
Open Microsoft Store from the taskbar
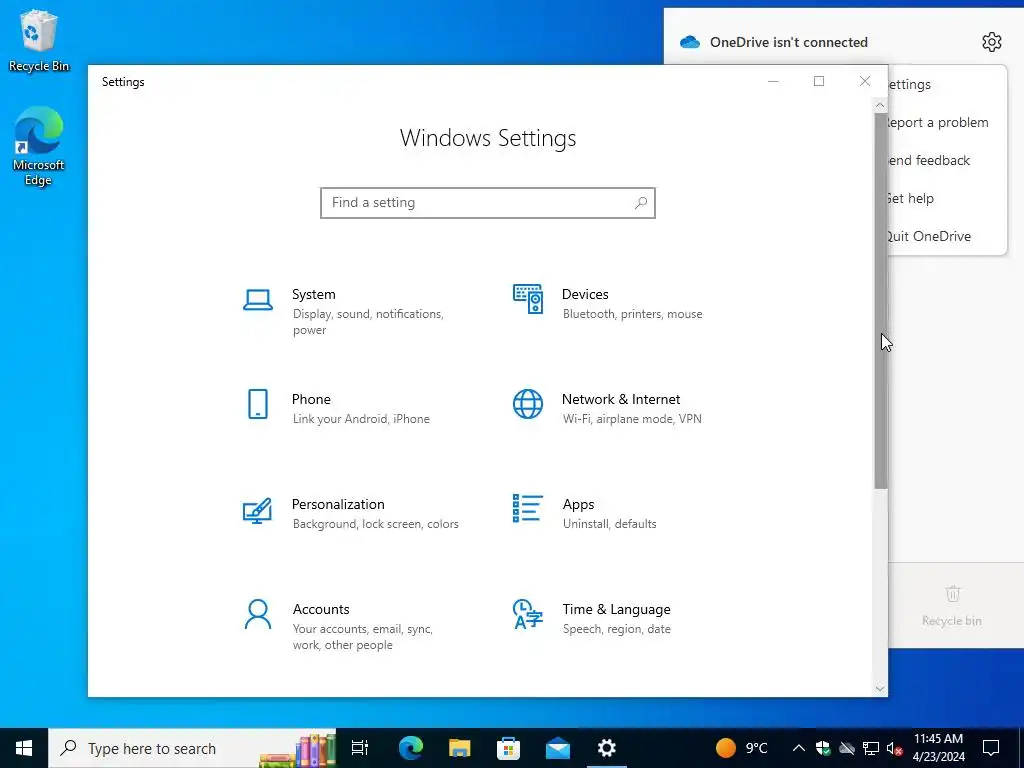click(509, 748)
